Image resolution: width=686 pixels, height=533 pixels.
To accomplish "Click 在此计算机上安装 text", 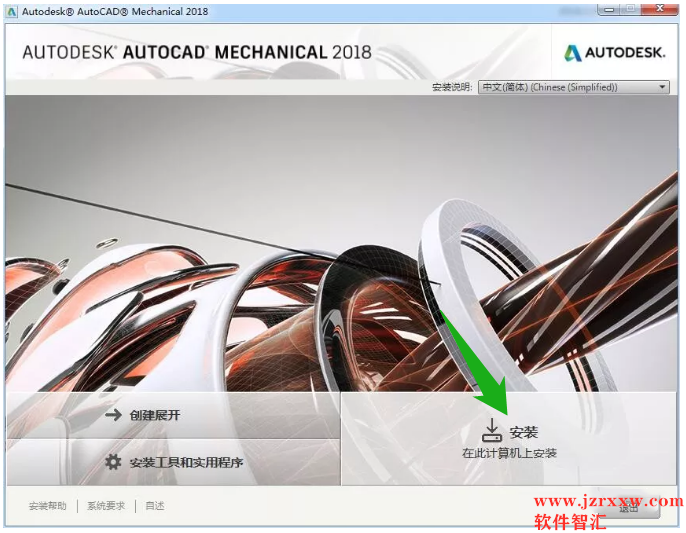I will click(x=509, y=453).
